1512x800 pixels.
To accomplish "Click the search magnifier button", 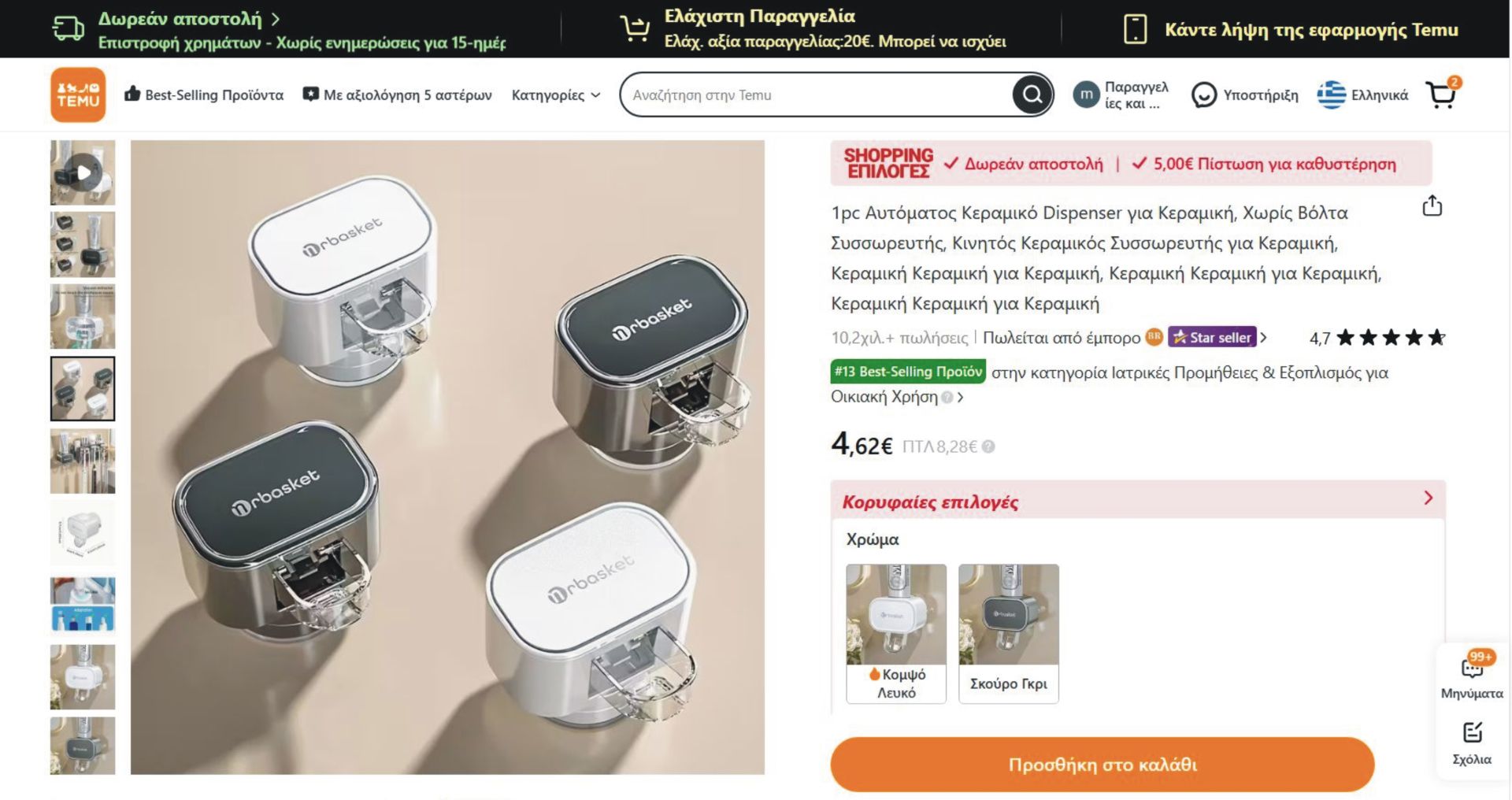I will (1032, 95).
